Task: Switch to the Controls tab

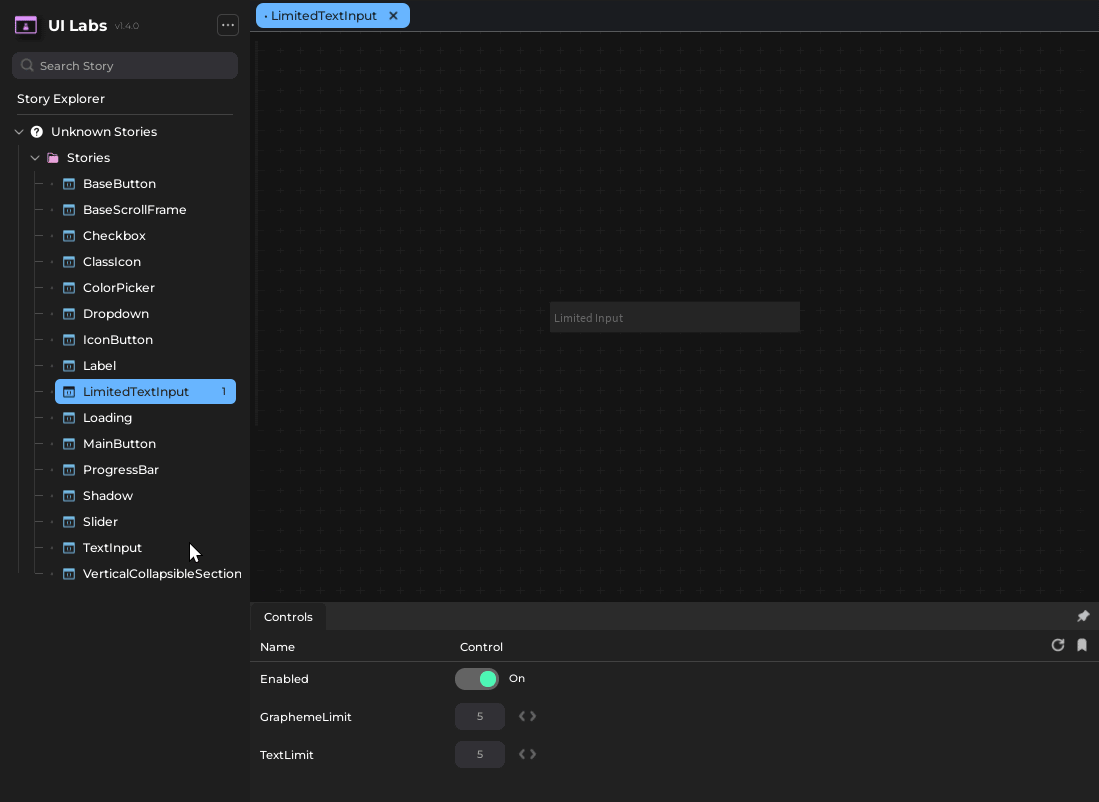Action: [x=288, y=617]
